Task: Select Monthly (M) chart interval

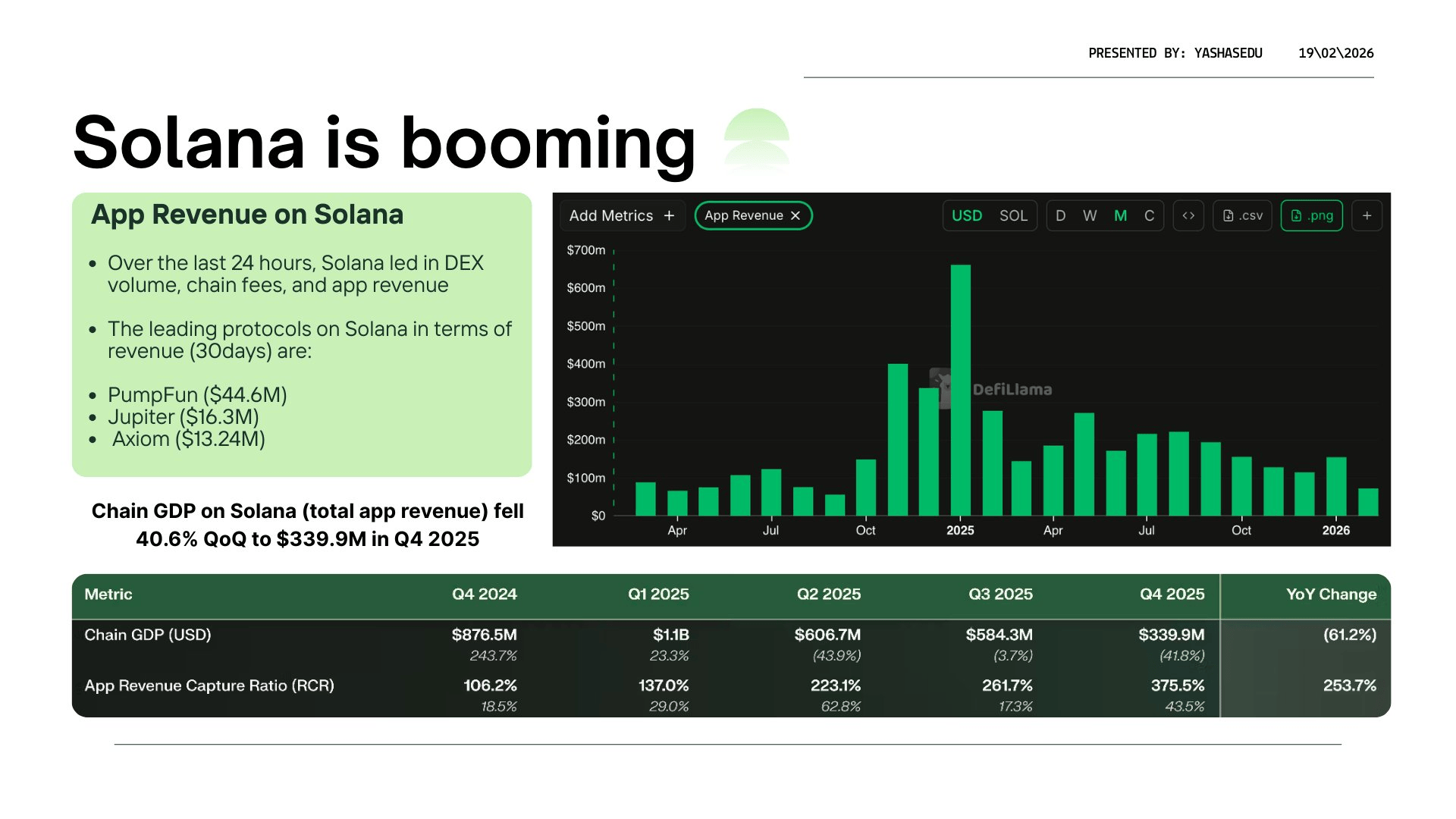Action: (1120, 216)
